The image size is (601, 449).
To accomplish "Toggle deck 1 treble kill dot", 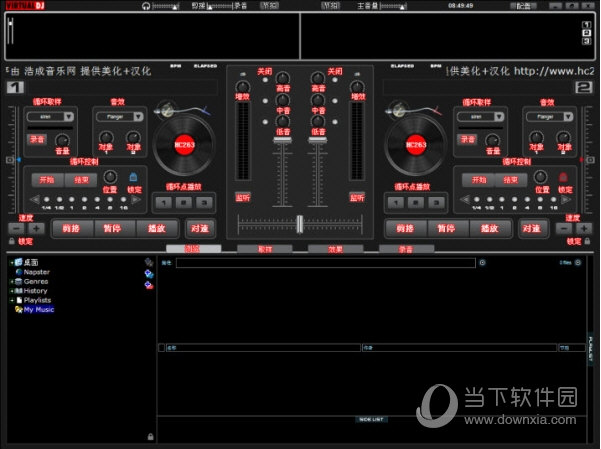I will click(265, 80).
